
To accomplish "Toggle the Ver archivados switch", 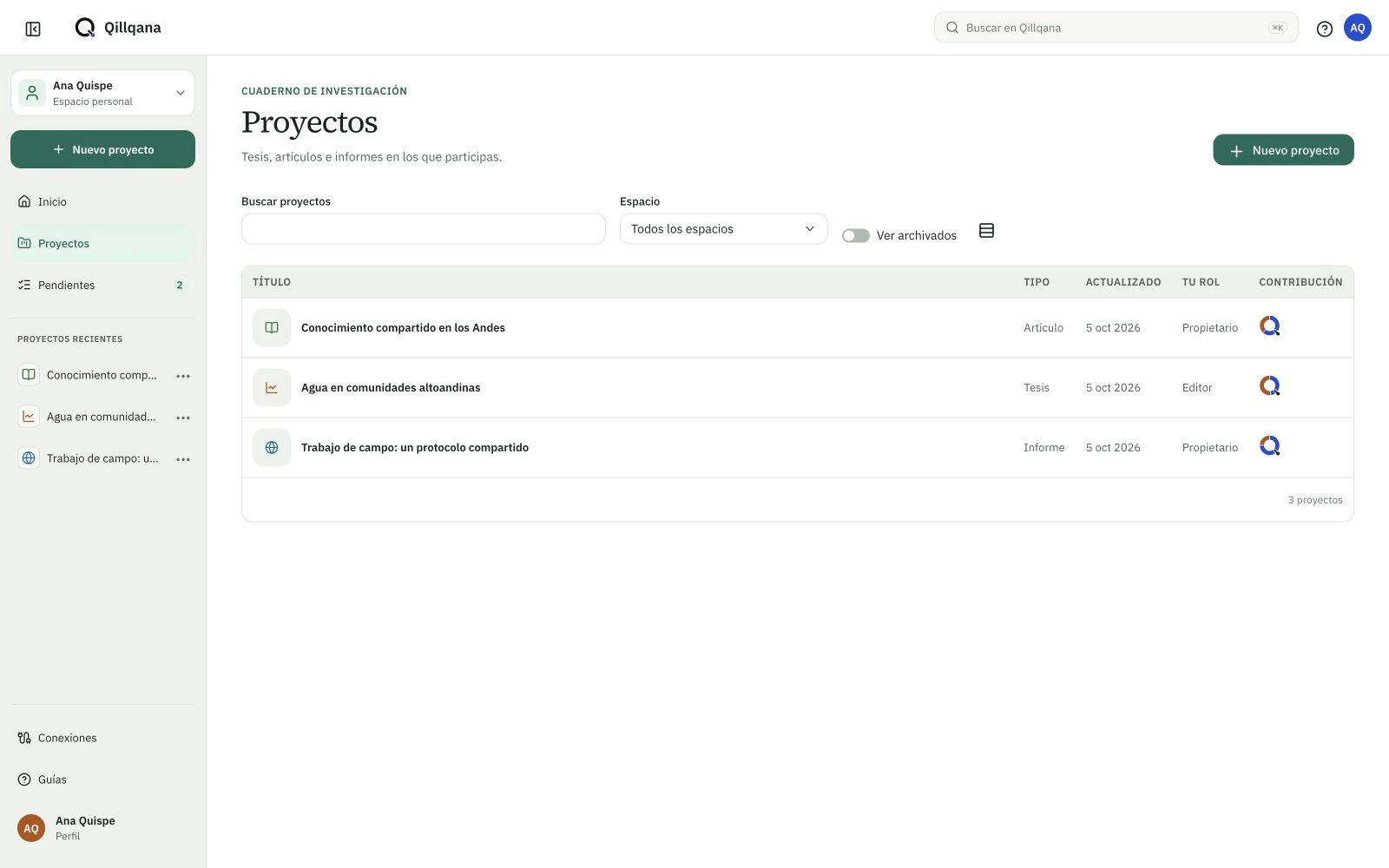I will pyautogui.click(x=856, y=236).
